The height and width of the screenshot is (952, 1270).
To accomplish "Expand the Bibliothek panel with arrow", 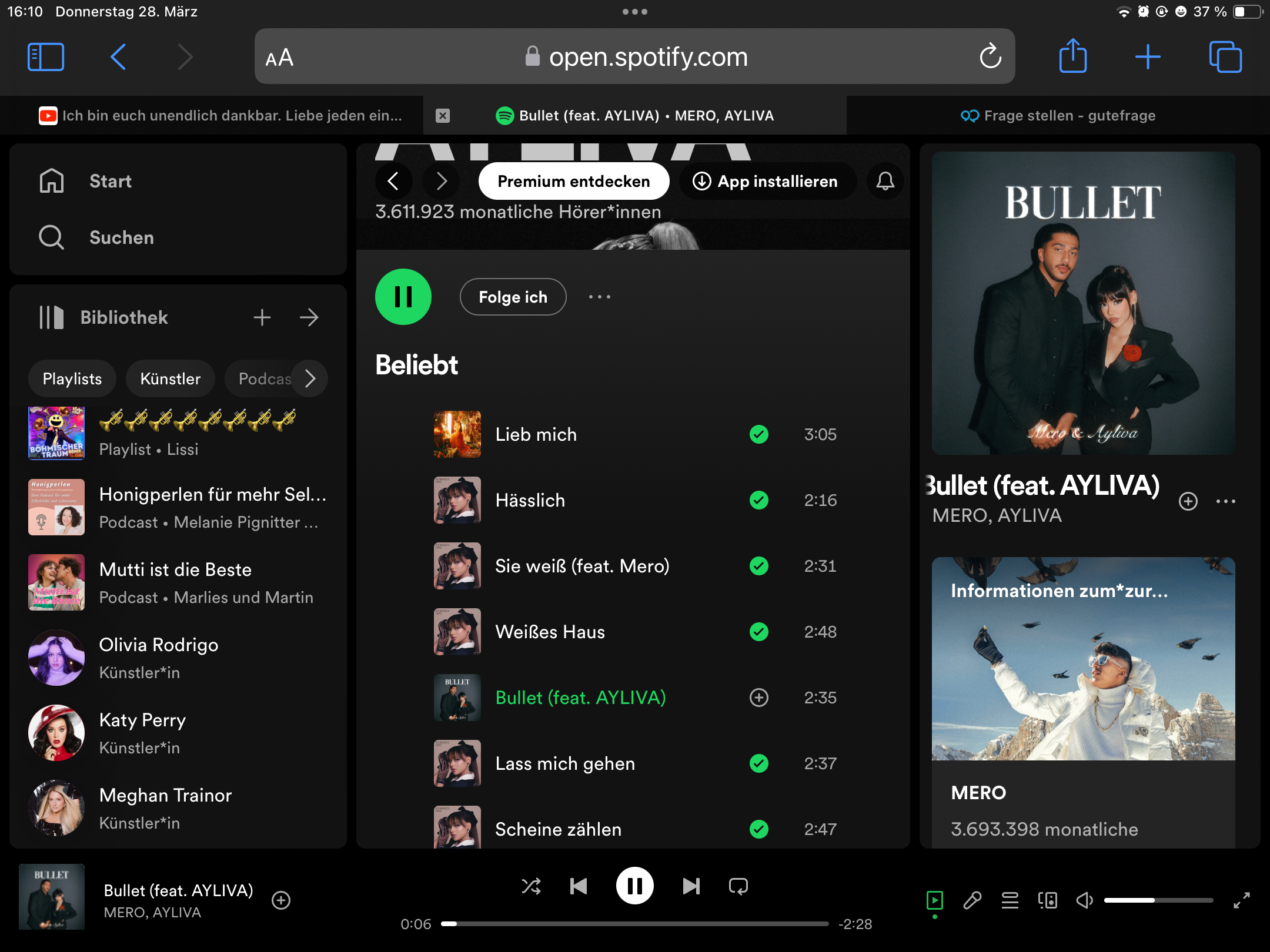I will (x=309, y=317).
